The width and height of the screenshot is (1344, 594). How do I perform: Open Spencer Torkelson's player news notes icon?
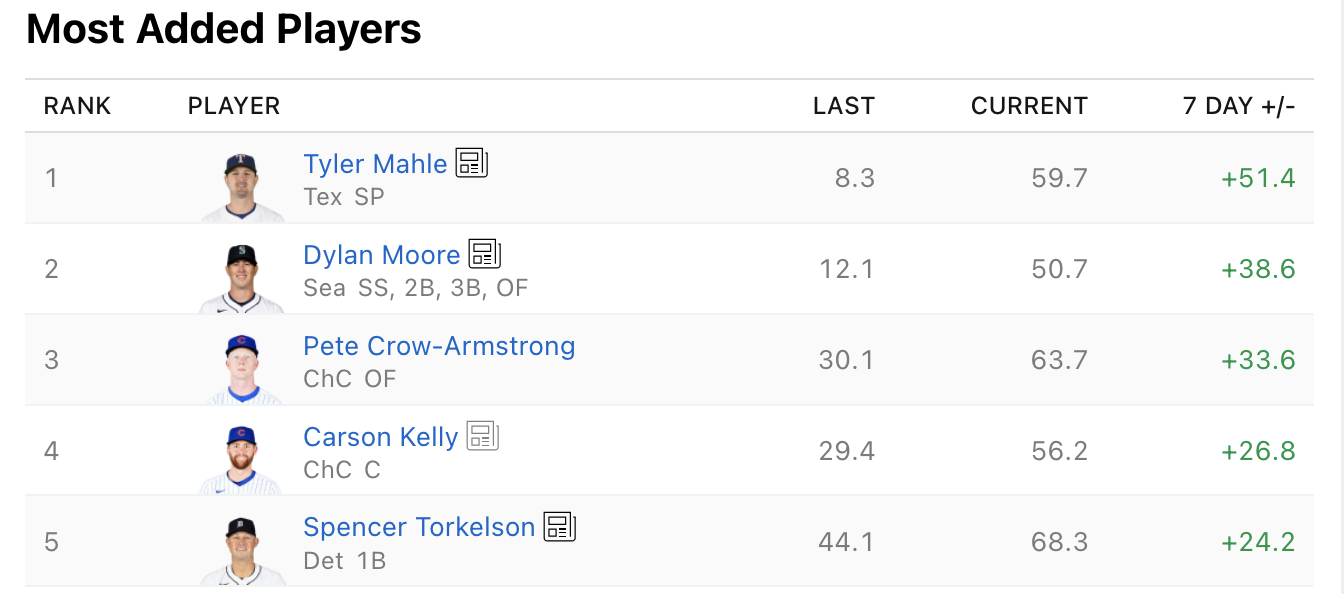click(x=560, y=526)
